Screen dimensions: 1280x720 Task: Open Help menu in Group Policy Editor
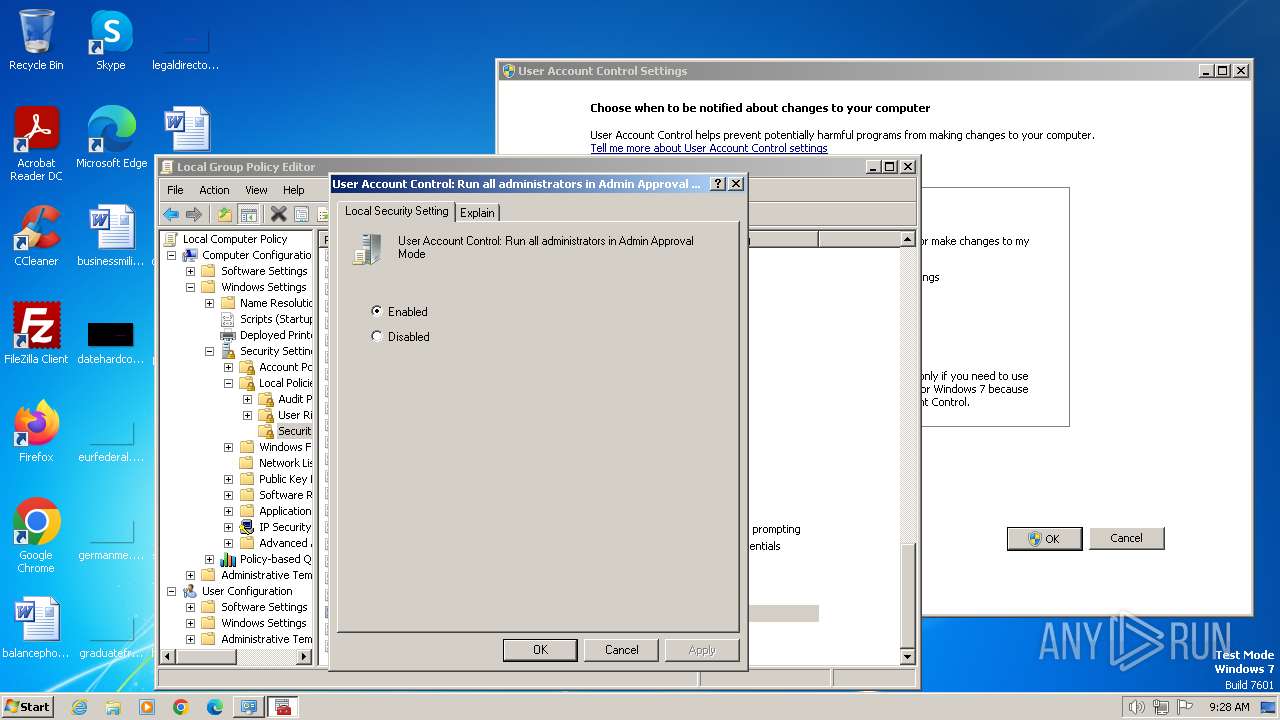[293, 190]
